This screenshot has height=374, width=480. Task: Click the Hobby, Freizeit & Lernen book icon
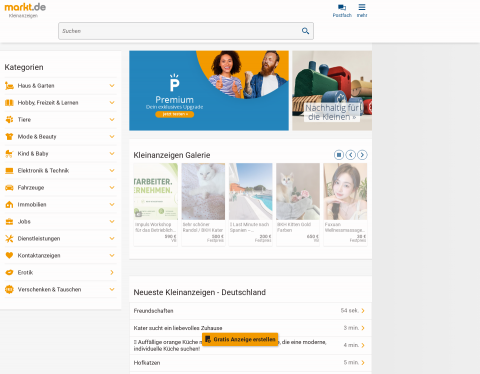coord(9,103)
